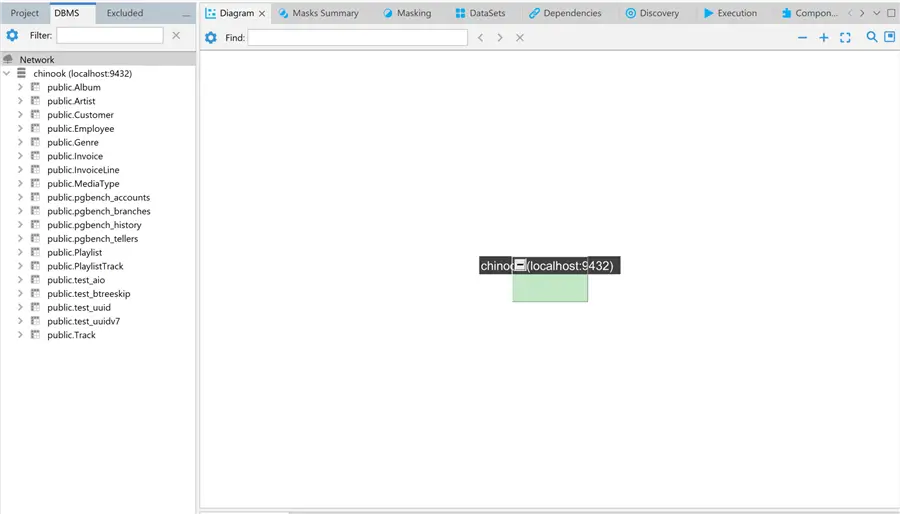Maximize the editor area
The width and height of the screenshot is (900, 514).
click(x=891, y=13)
